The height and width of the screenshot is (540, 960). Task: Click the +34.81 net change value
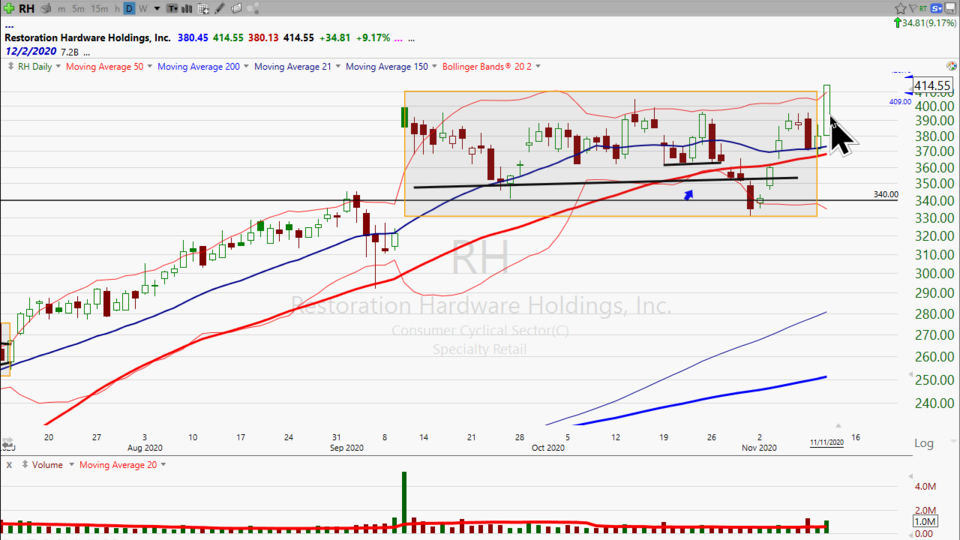pos(334,38)
